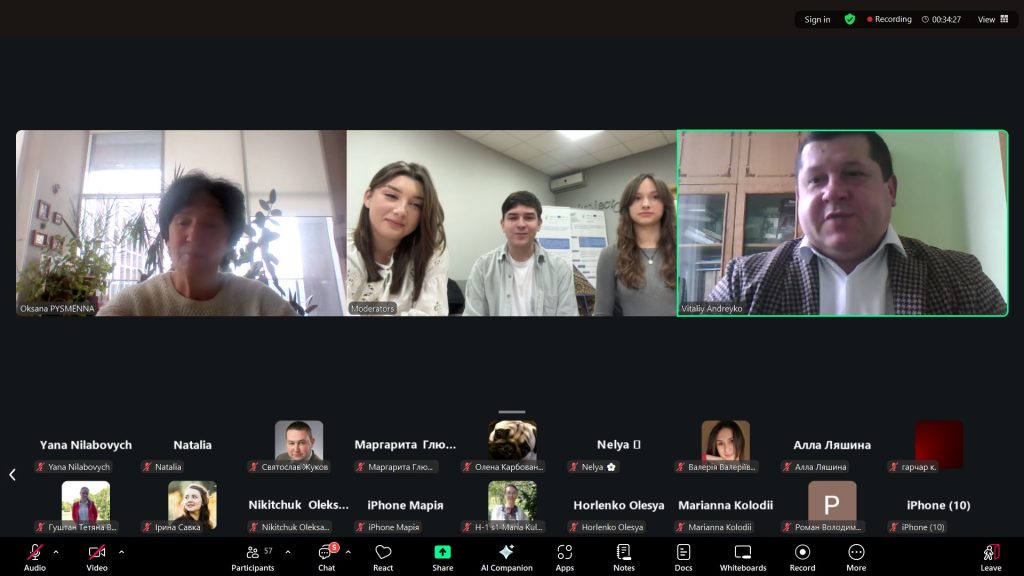Open the Apps panel
The height and width of the screenshot is (576, 1024).
565,557
